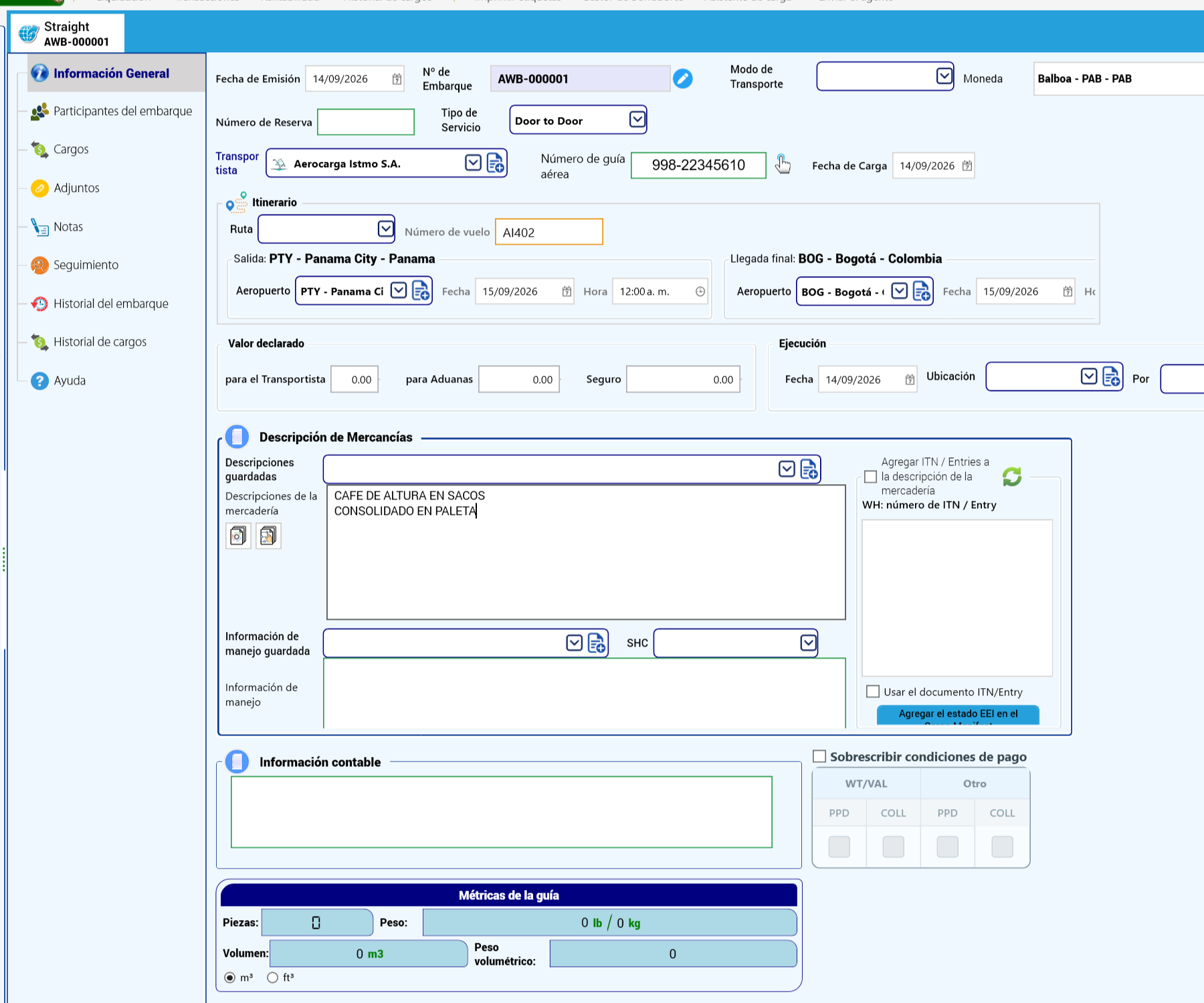Screen dimensions: 1204x1003
Task: Select the Straight AWB-000001 tab
Action: tap(67, 33)
